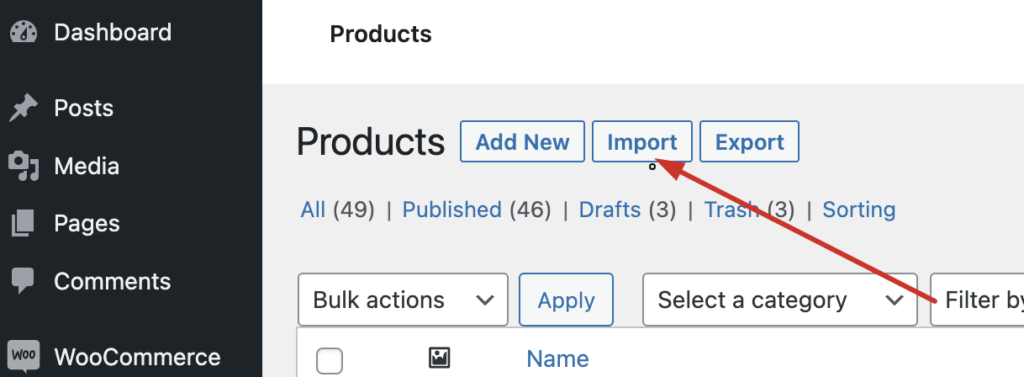Click the Import products button
Image resolution: width=1024 pixels, height=377 pixels.
tap(642, 142)
